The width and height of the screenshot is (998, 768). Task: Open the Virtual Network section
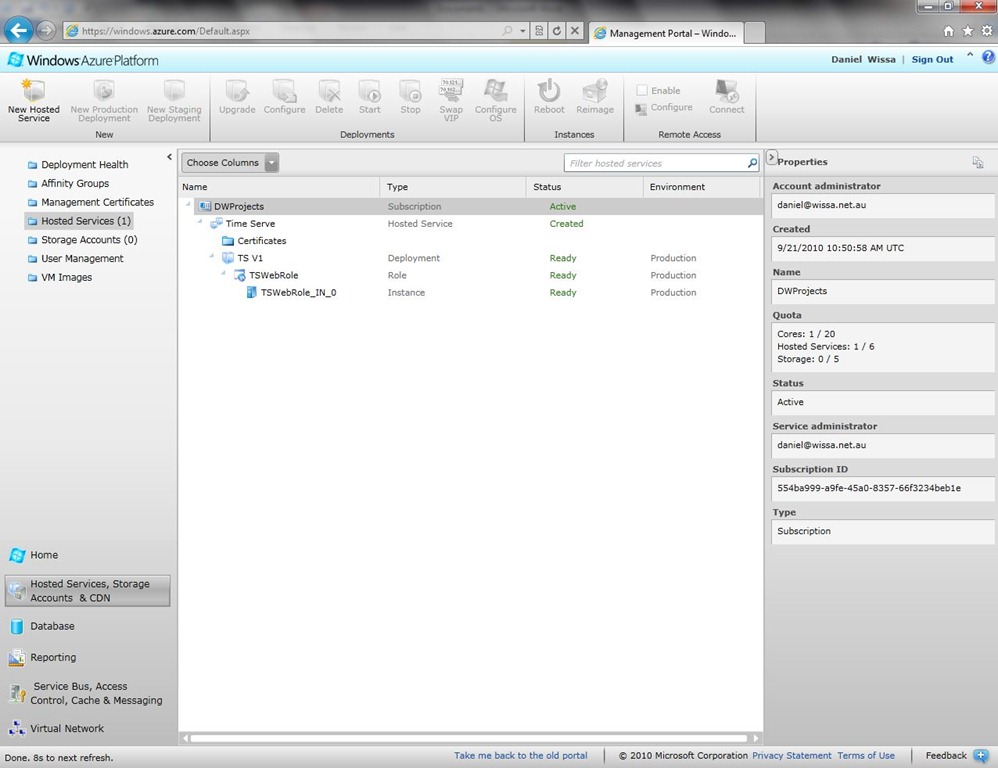click(66, 729)
